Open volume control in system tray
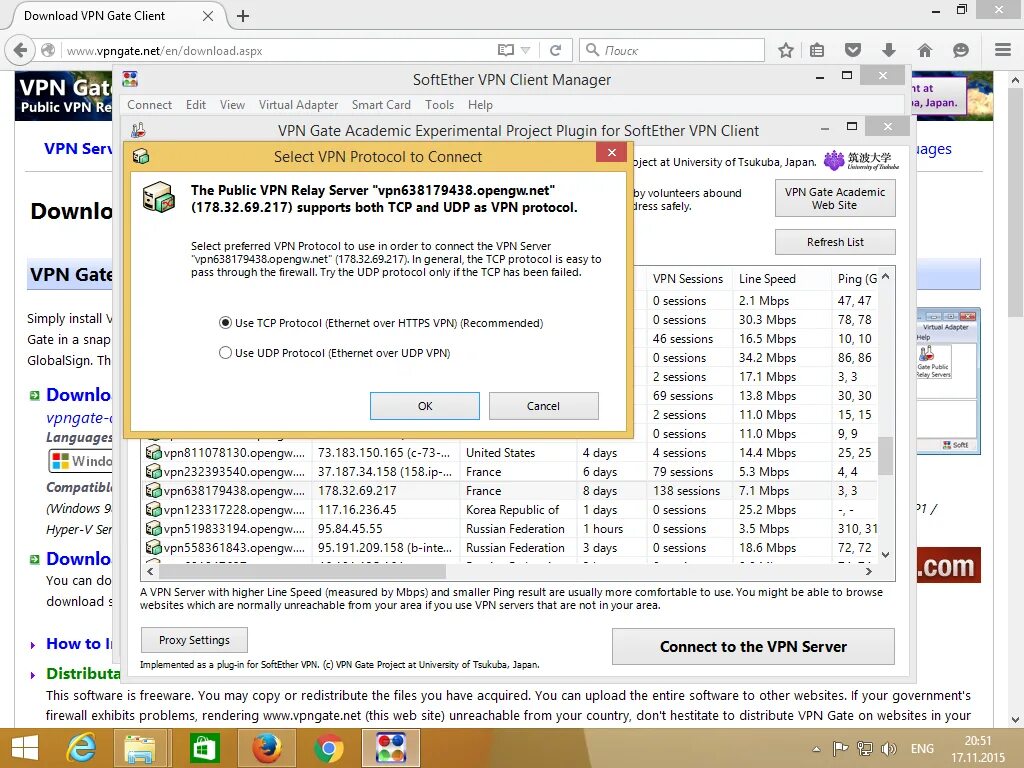Image resolution: width=1024 pixels, height=768 pixels. [888, 748]
